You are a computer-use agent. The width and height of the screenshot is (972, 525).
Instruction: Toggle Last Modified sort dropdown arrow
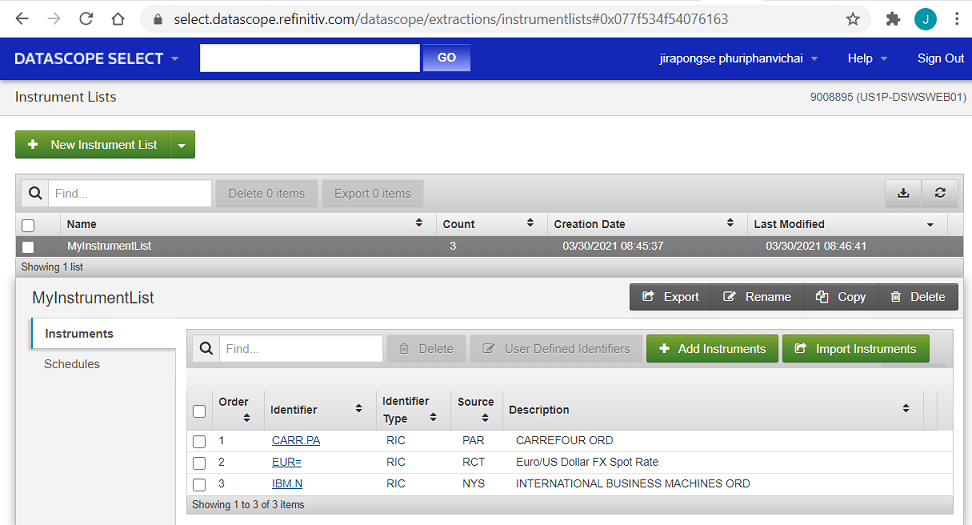click(930, 224)
